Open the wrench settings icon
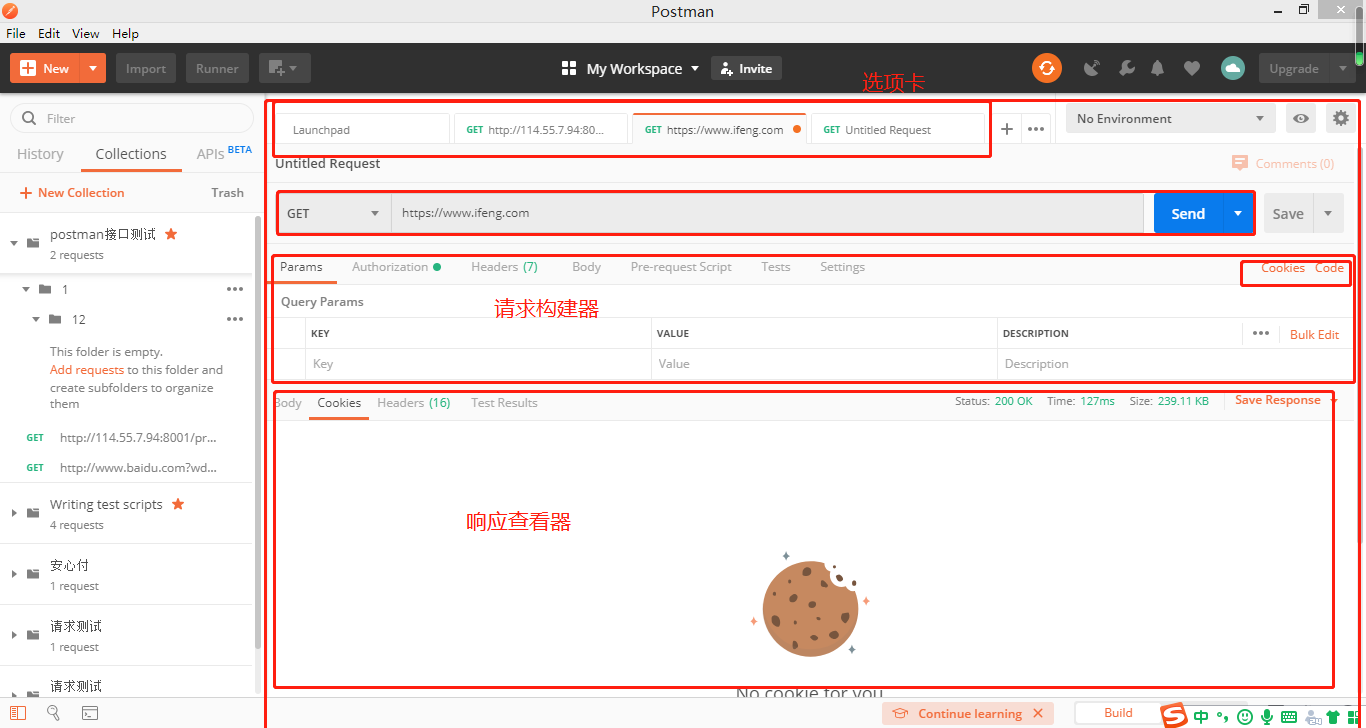 (1126, 68)
